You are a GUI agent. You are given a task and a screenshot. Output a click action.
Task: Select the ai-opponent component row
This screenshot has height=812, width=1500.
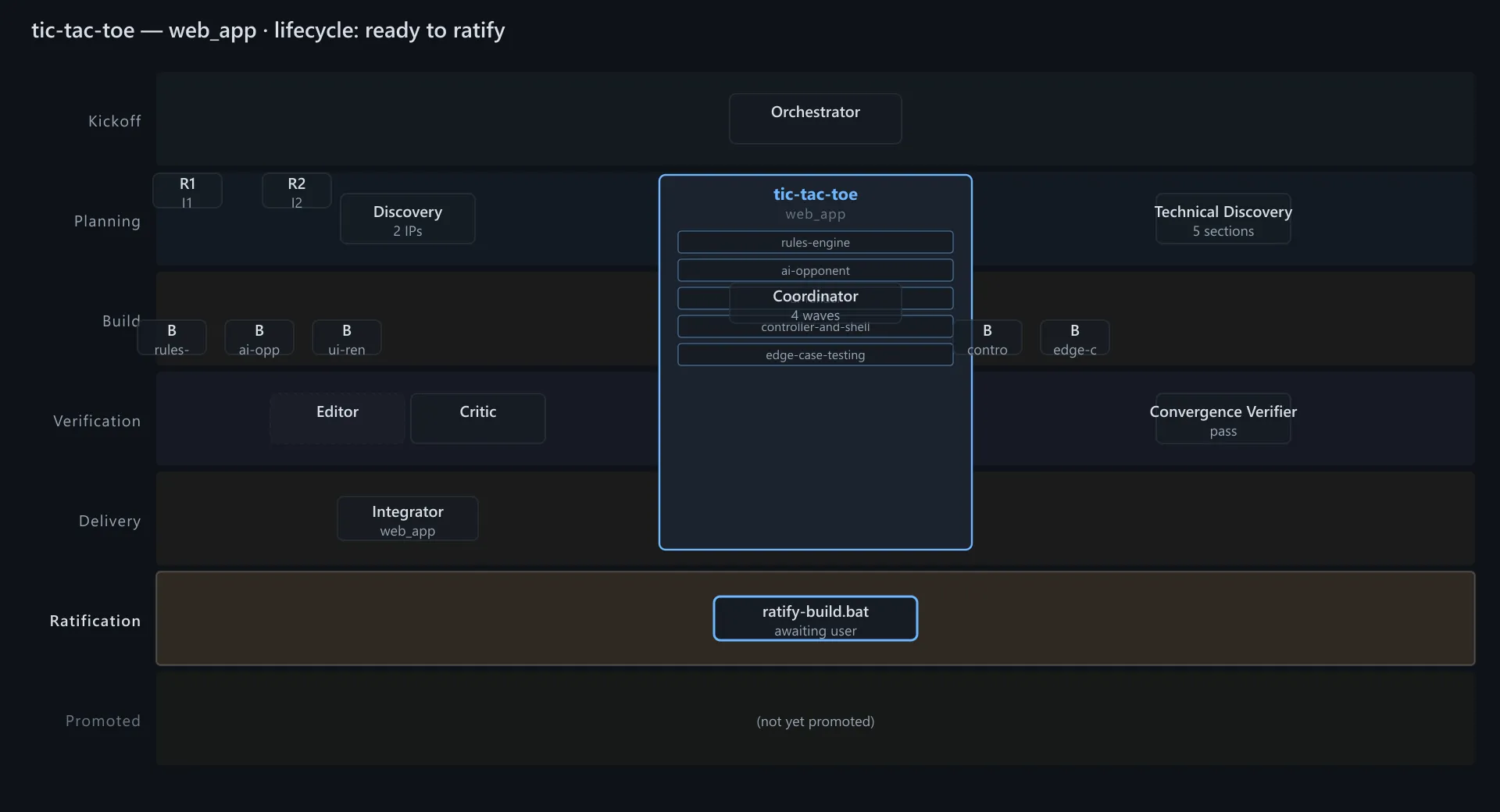pyautogui.click(x=815, y=270)
